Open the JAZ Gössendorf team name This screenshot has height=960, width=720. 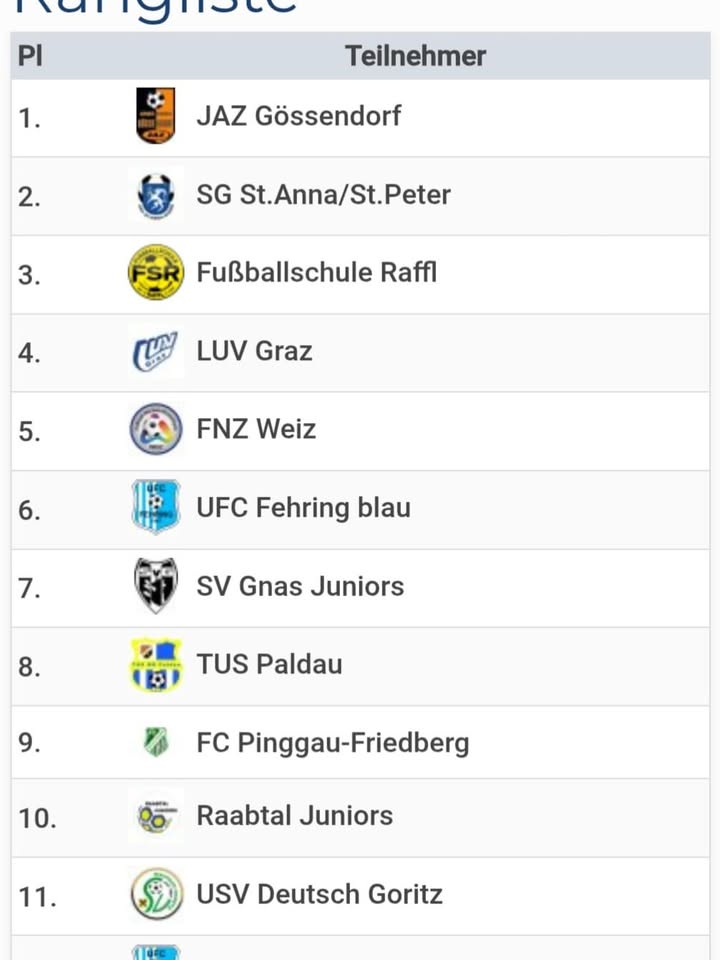[x=298, y=116]
